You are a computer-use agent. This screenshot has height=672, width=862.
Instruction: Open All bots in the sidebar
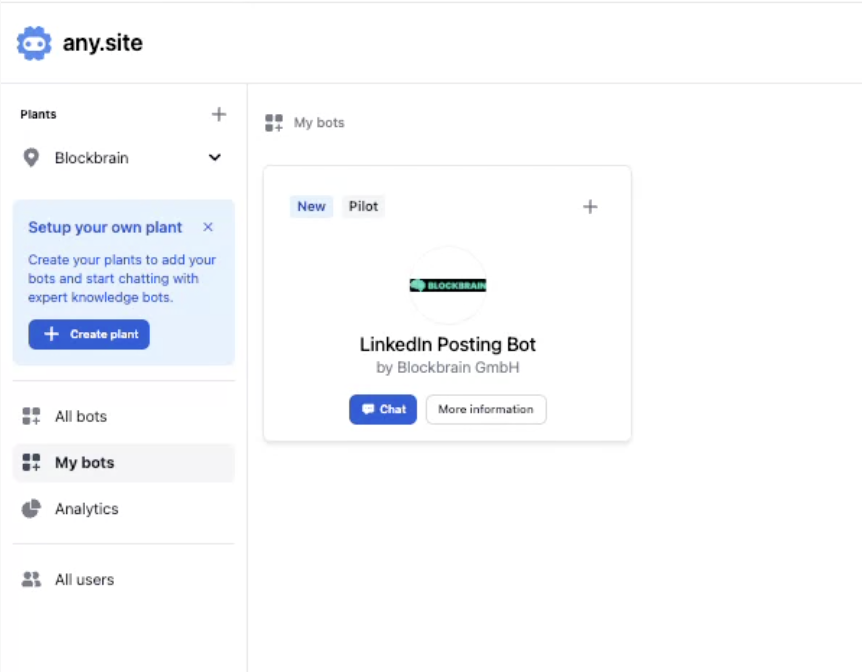80,416
